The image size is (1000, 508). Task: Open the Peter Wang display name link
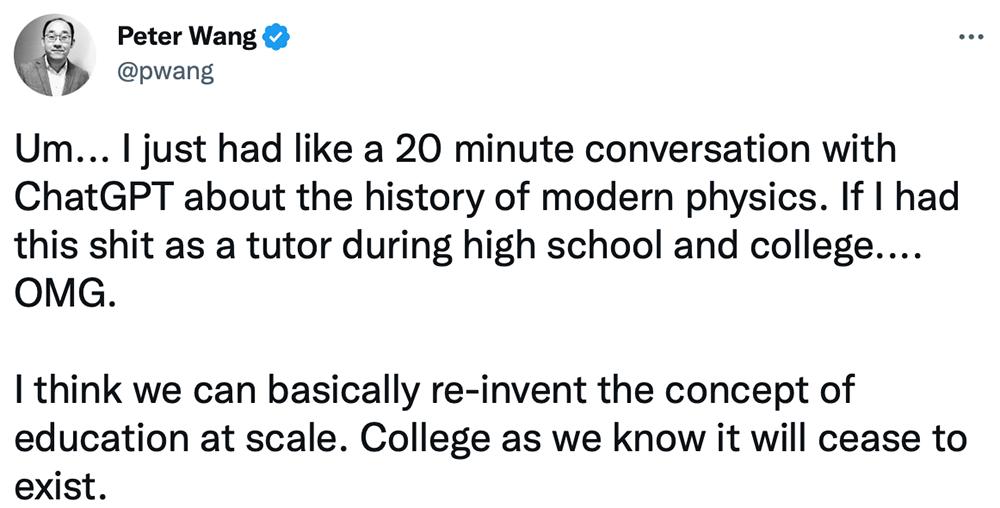[x=185, y=37]
